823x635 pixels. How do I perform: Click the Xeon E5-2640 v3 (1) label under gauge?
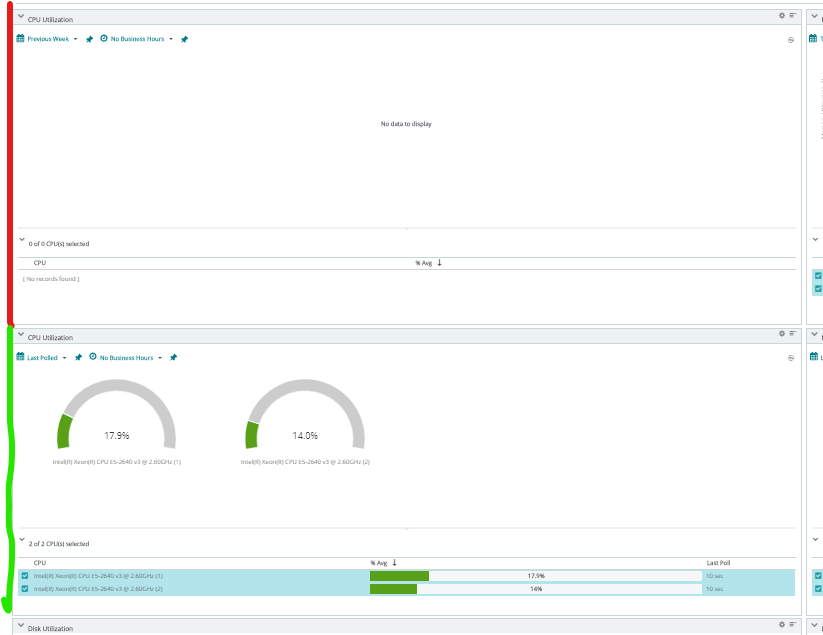click(x=117, y=462)
